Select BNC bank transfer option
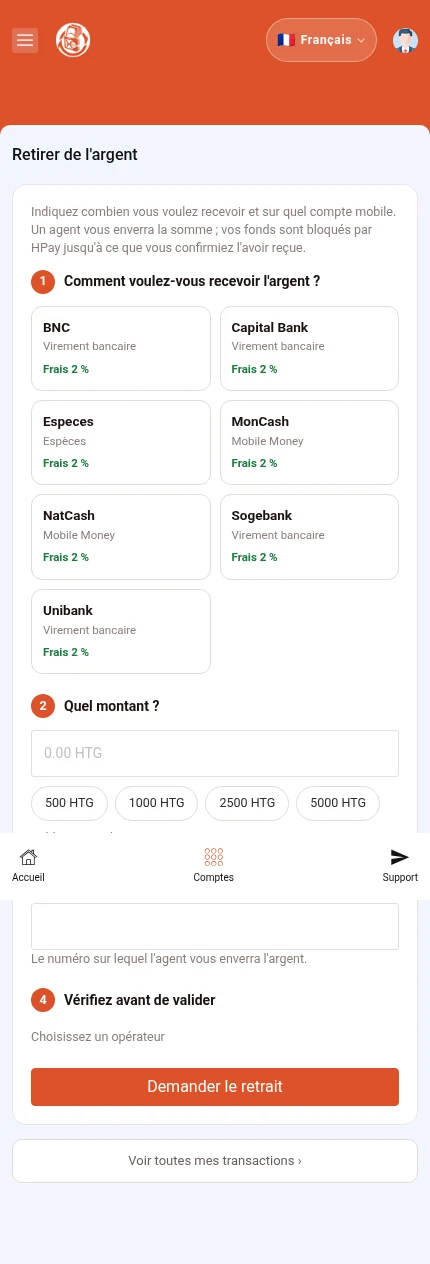This screenshot has width=430, height=1264. point(121,348)
